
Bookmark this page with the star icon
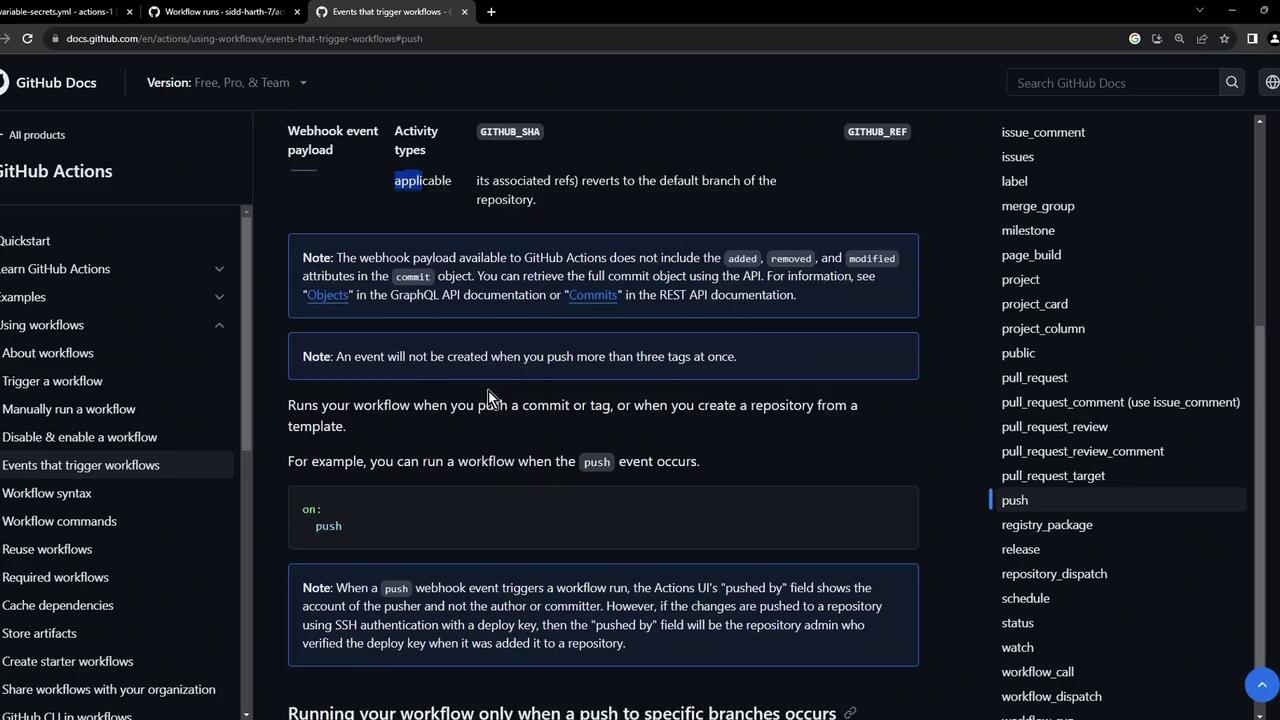pos(1224,38)
